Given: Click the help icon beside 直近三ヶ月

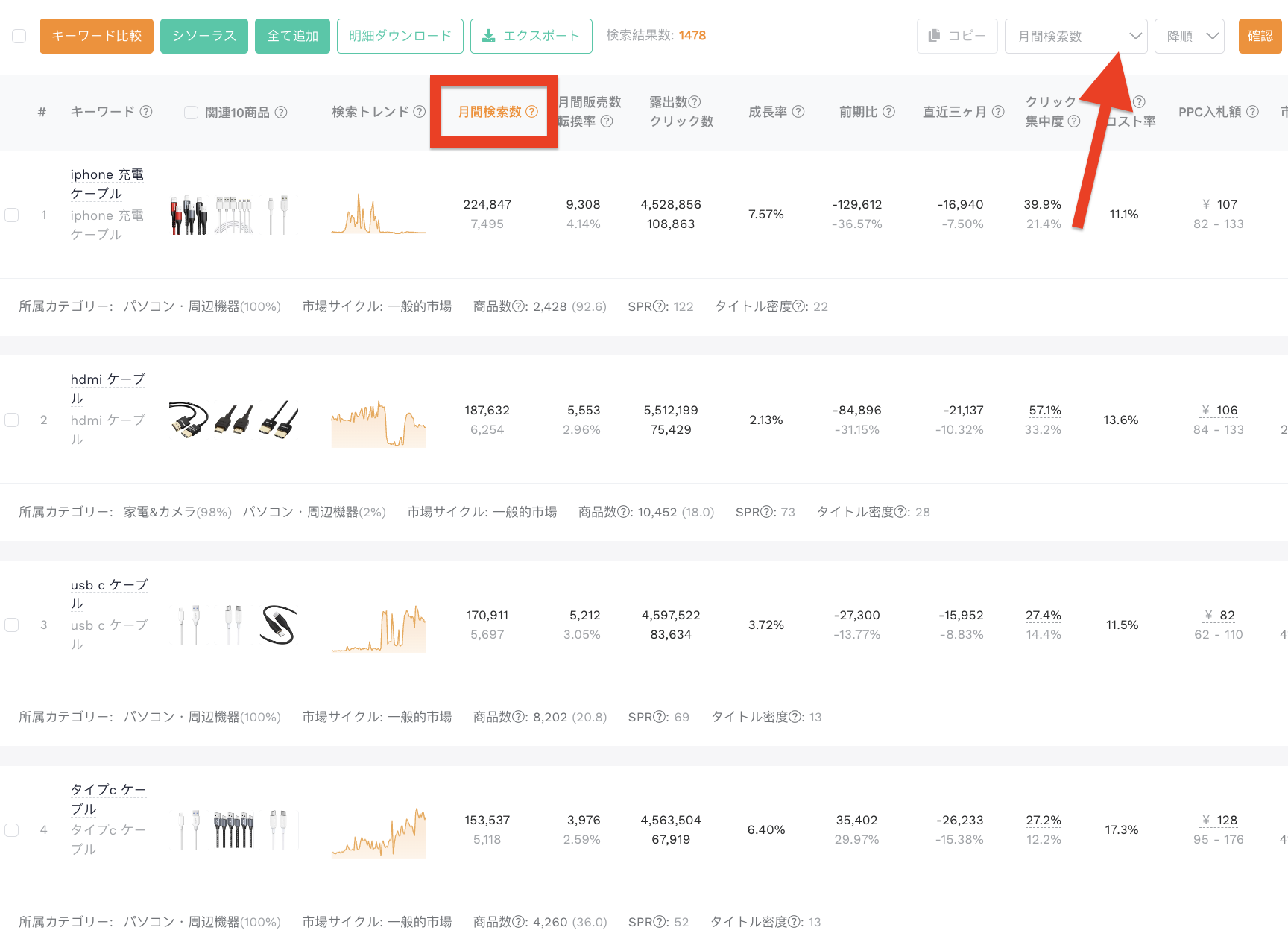Looking at the screenshot, I should coord(998,112).
